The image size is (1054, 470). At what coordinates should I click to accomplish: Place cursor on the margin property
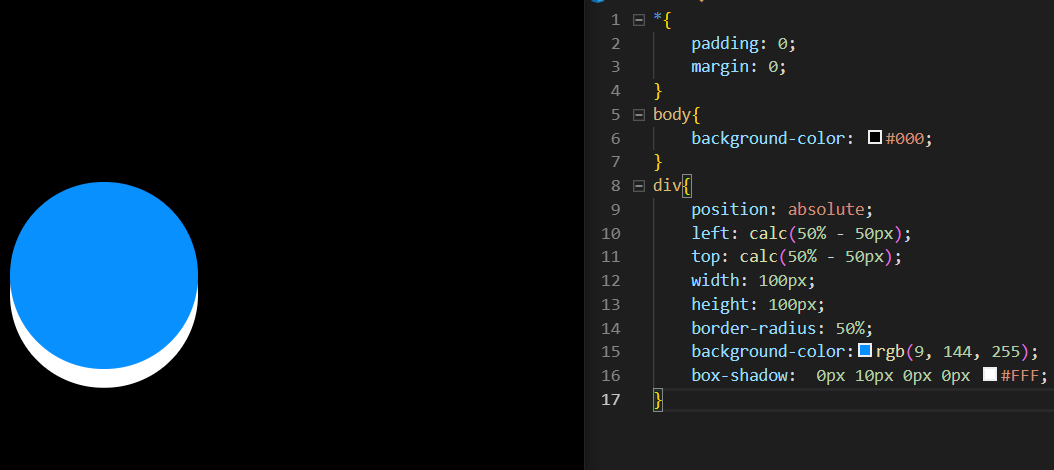coord(720,67)
